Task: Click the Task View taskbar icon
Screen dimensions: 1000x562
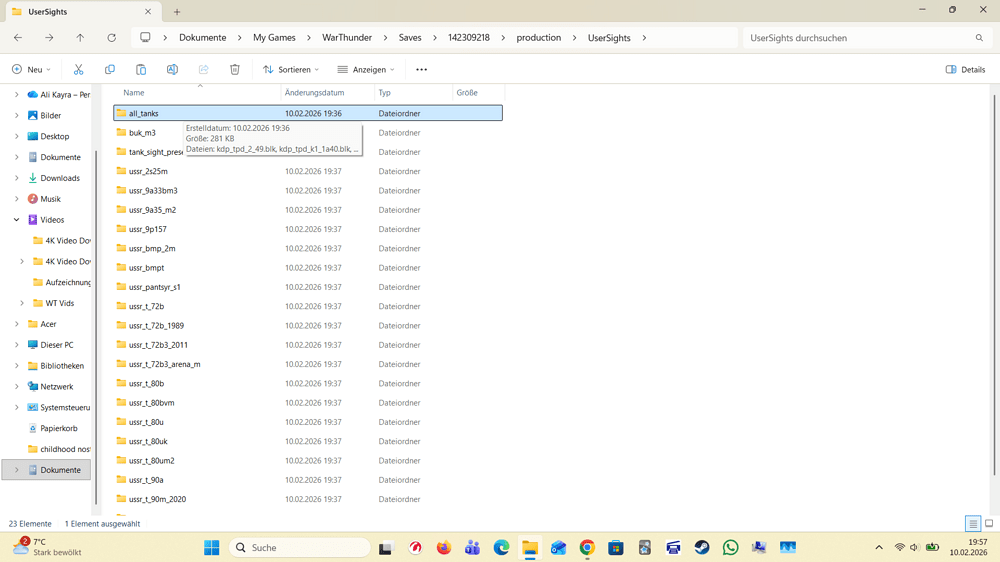Action: (x=386, y=547)
